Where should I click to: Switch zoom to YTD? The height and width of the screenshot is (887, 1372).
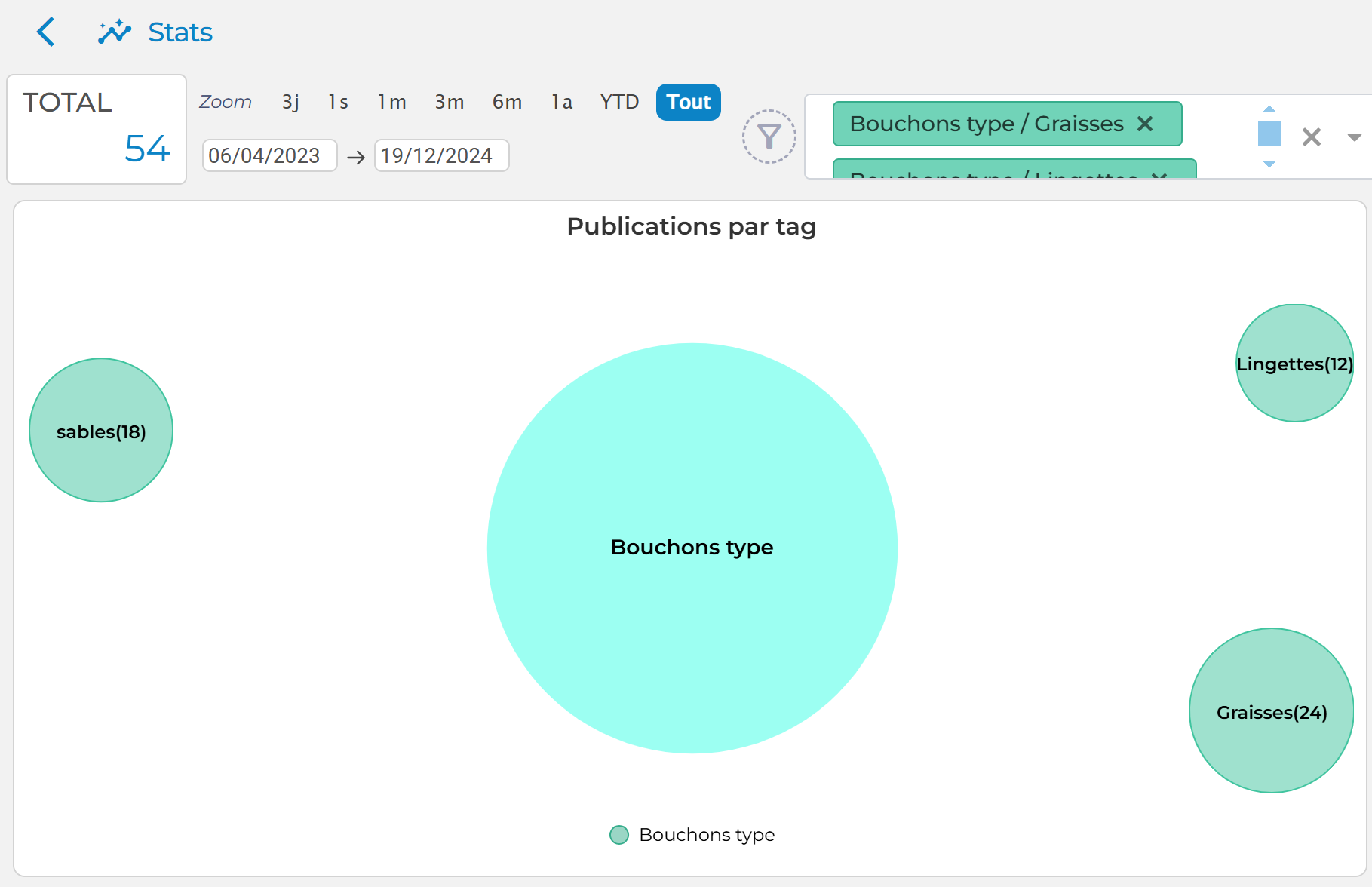pyautogui.click(x=619, y=102)
